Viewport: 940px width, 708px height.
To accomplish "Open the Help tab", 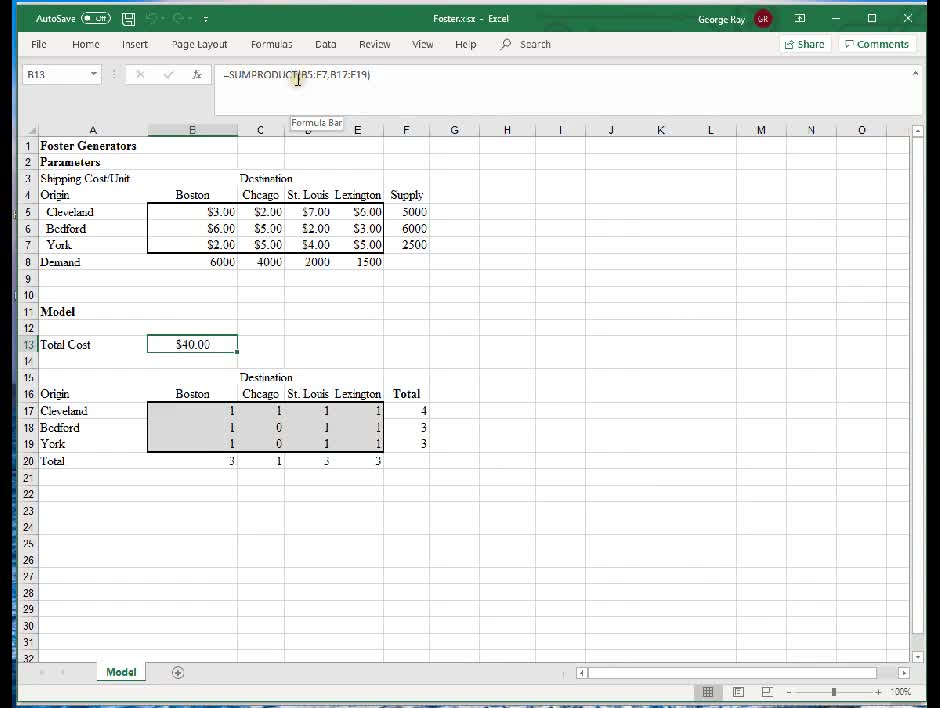I will tap(465, 44).
